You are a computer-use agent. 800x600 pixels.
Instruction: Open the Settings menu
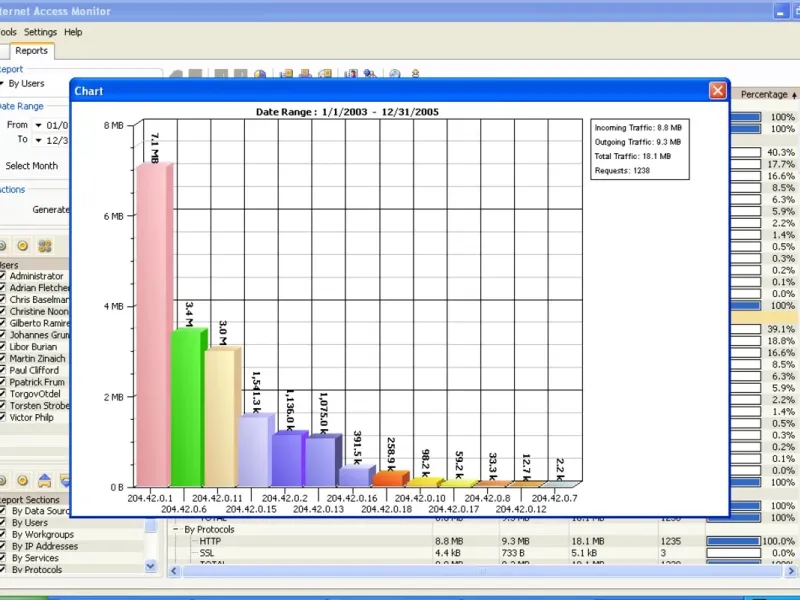pos(40,32)
